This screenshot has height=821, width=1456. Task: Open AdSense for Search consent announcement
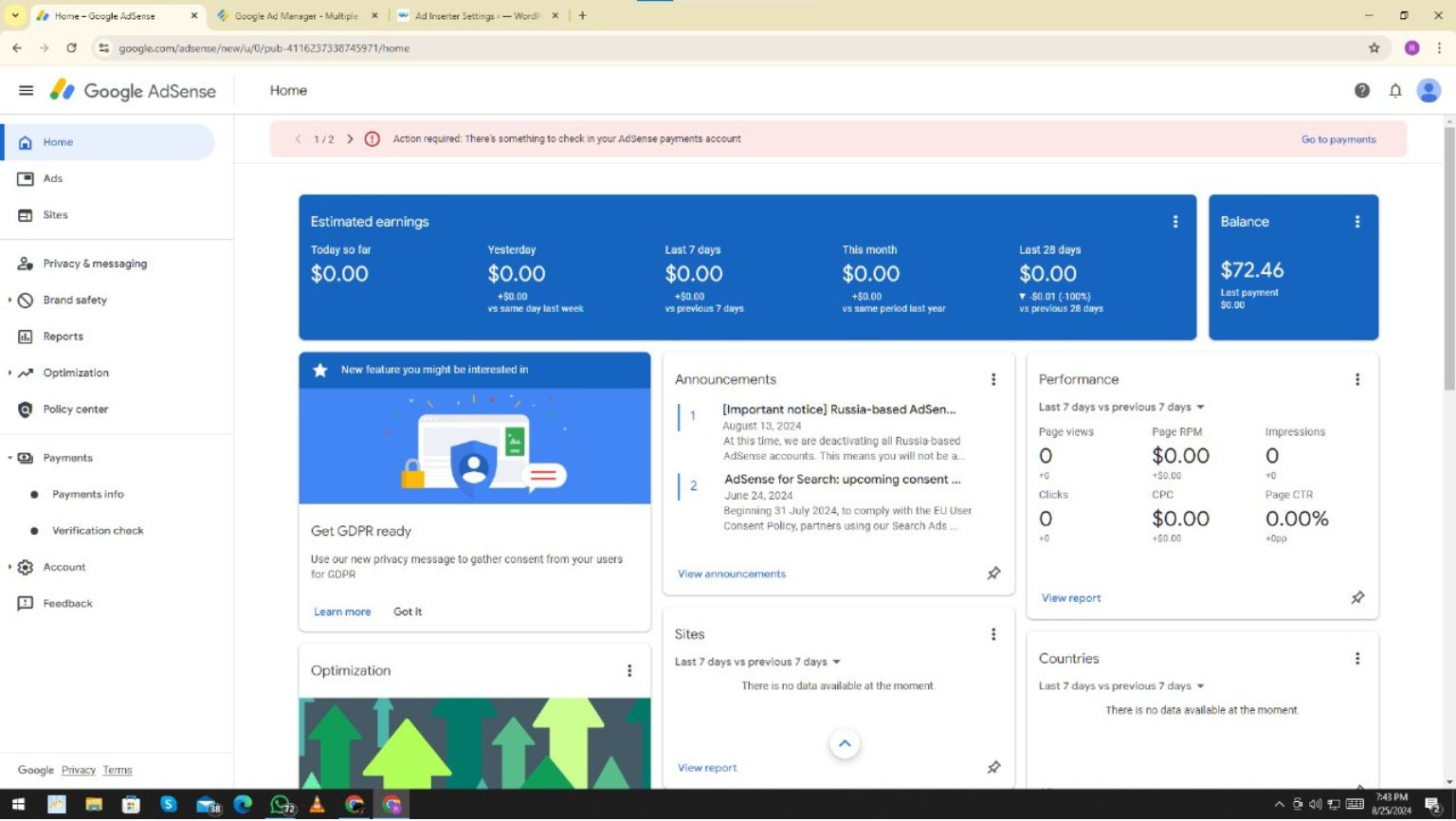tap(842, 480)
